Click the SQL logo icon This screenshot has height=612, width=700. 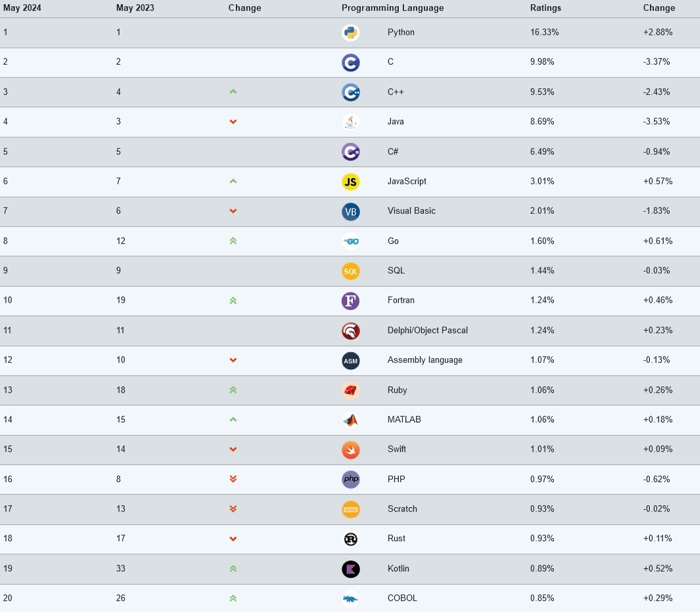(x=350, y=271)
